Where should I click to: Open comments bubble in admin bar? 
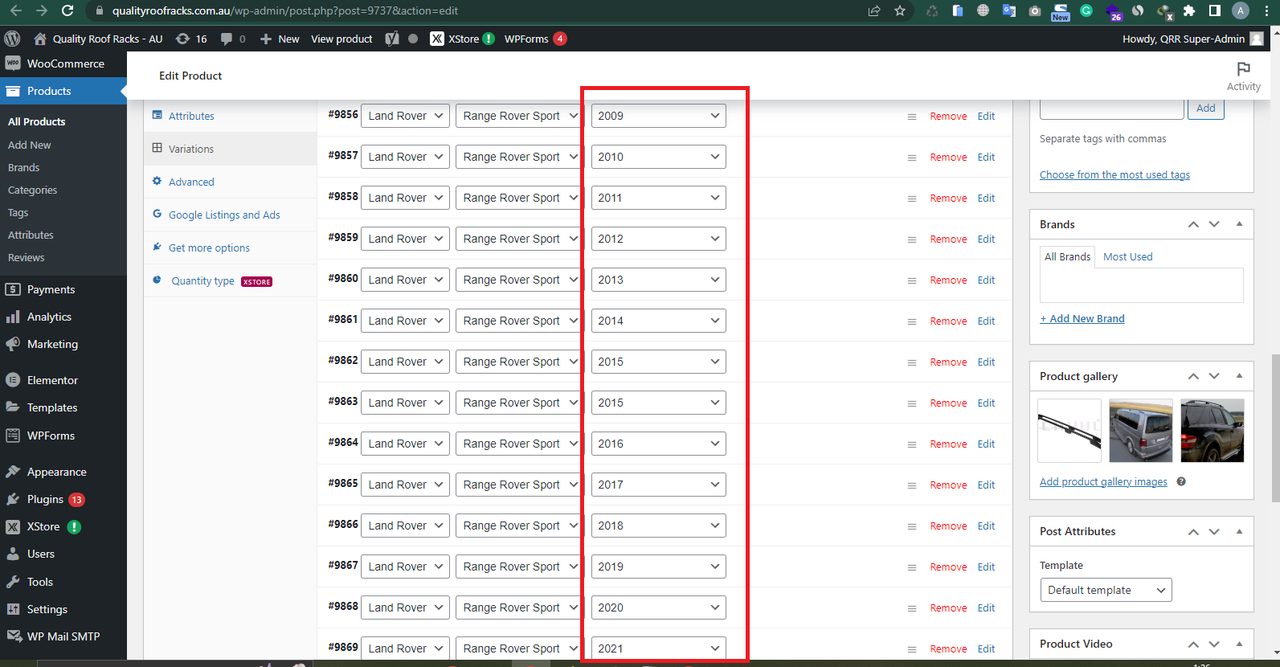[x=232, y=39]
